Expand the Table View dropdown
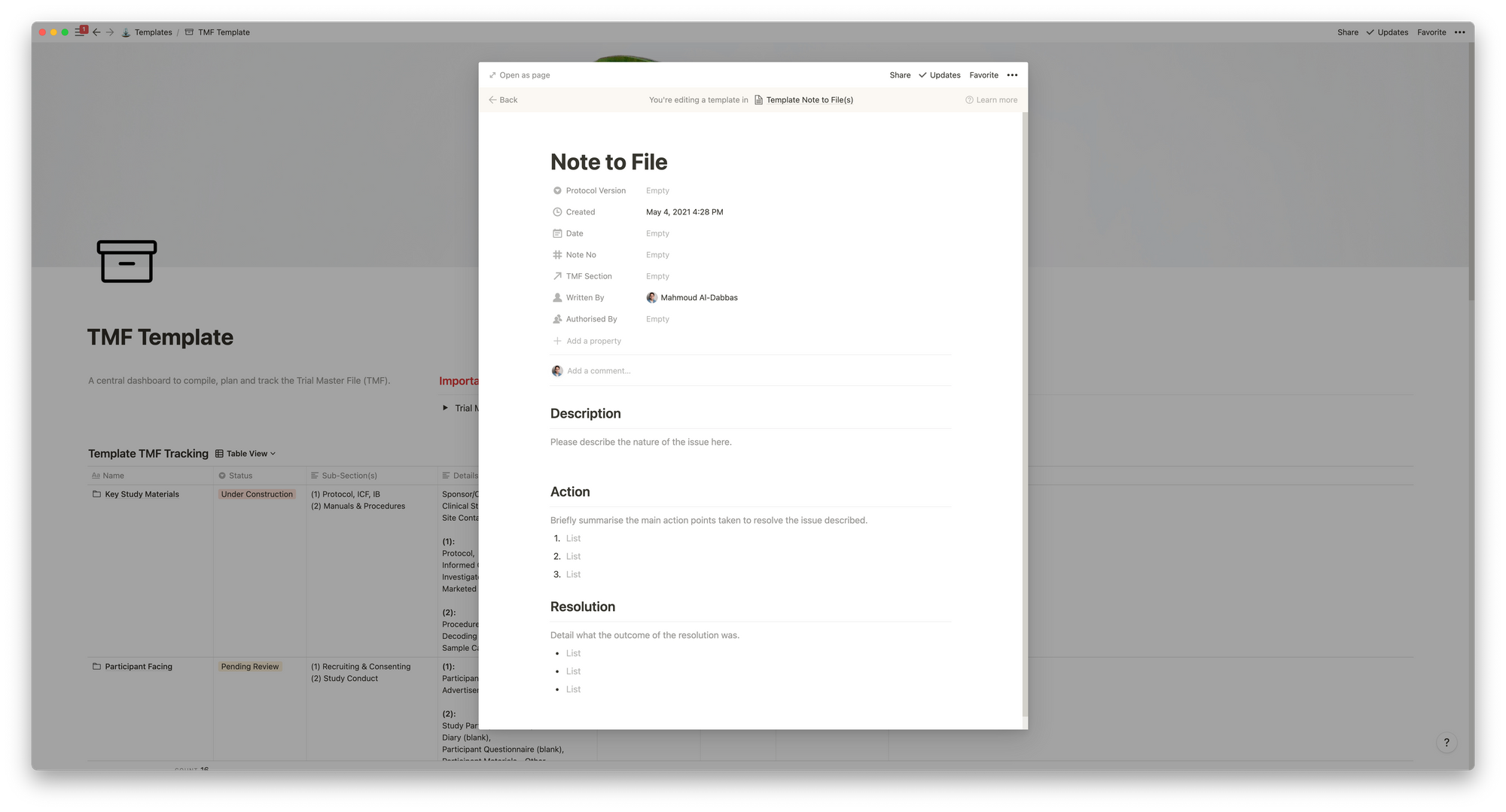Screen dimensions: 1506x812 246,454
